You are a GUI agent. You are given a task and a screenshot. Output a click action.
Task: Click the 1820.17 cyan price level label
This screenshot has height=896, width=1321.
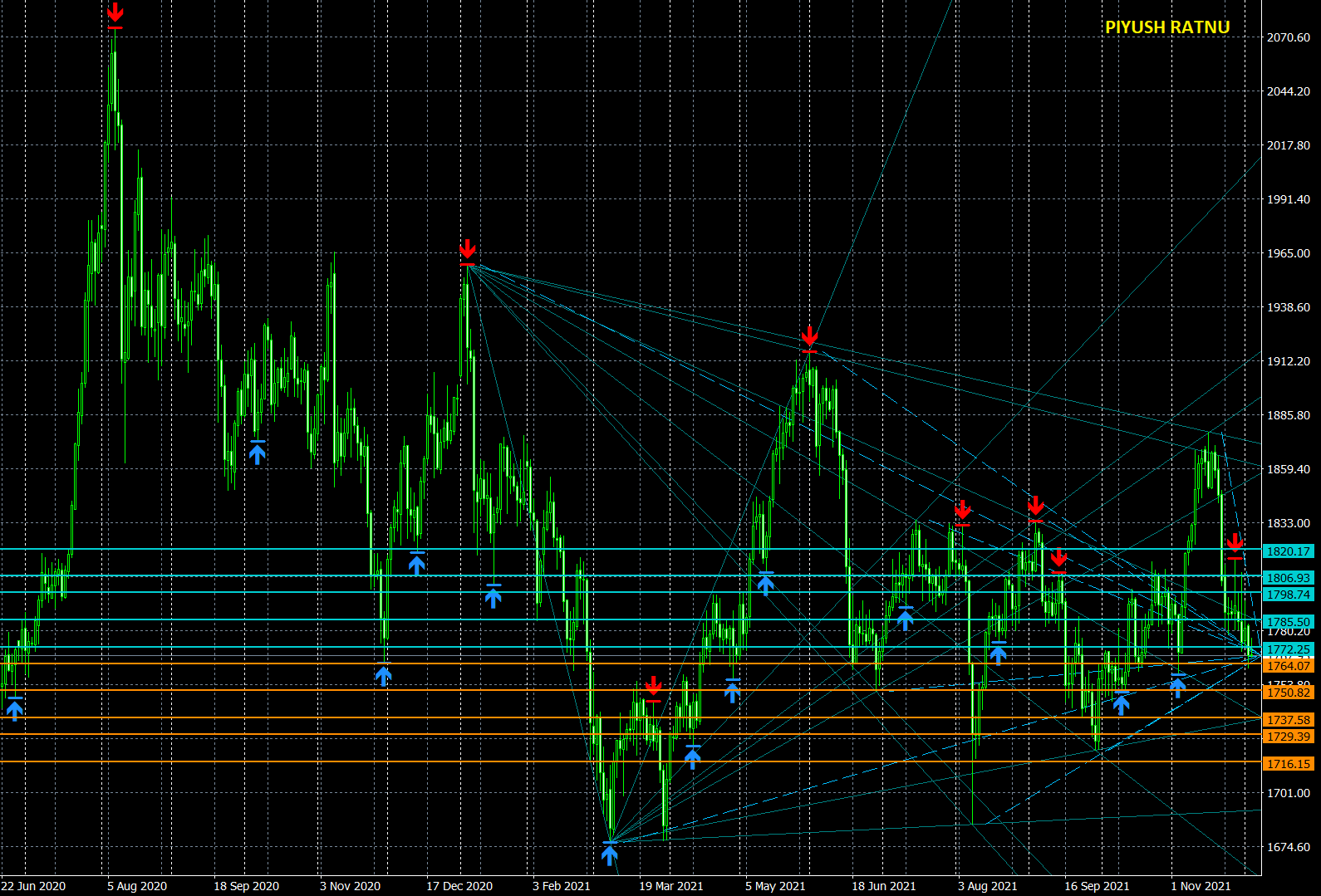[1288, 551]
